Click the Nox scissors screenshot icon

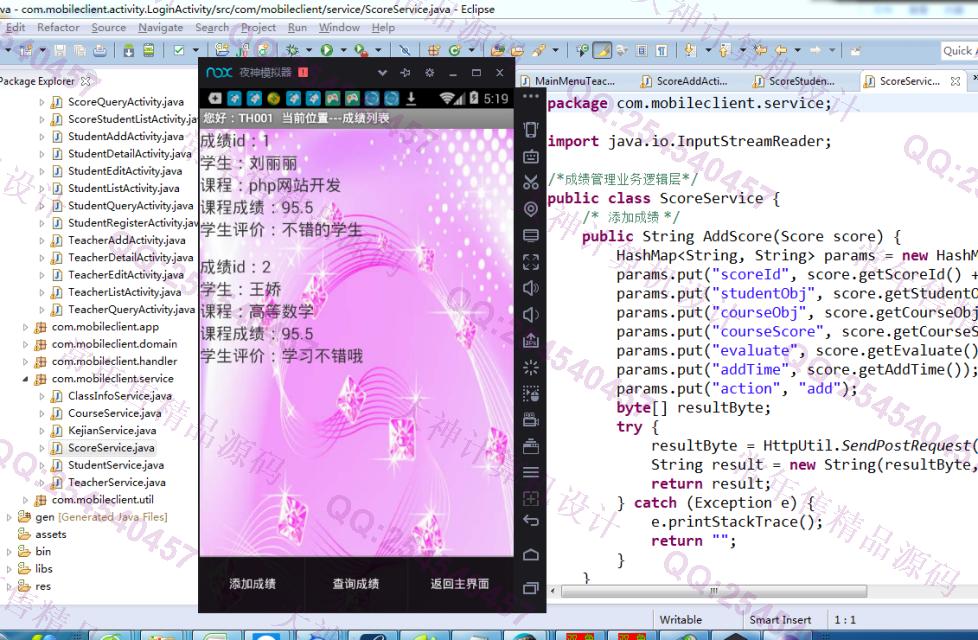(x=531, y=182)
